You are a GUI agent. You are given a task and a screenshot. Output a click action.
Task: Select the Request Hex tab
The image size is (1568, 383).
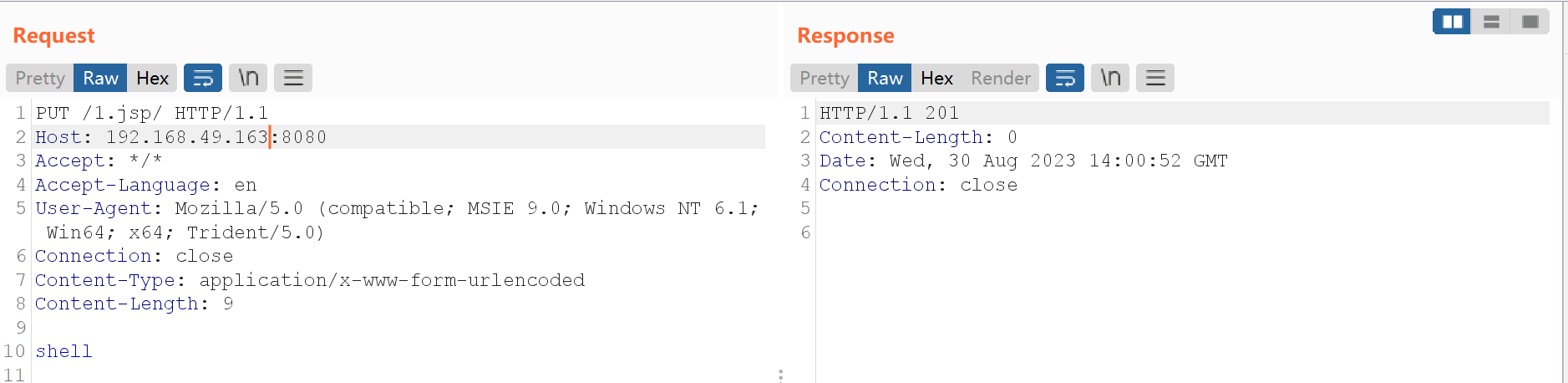(x=152, y=78)
